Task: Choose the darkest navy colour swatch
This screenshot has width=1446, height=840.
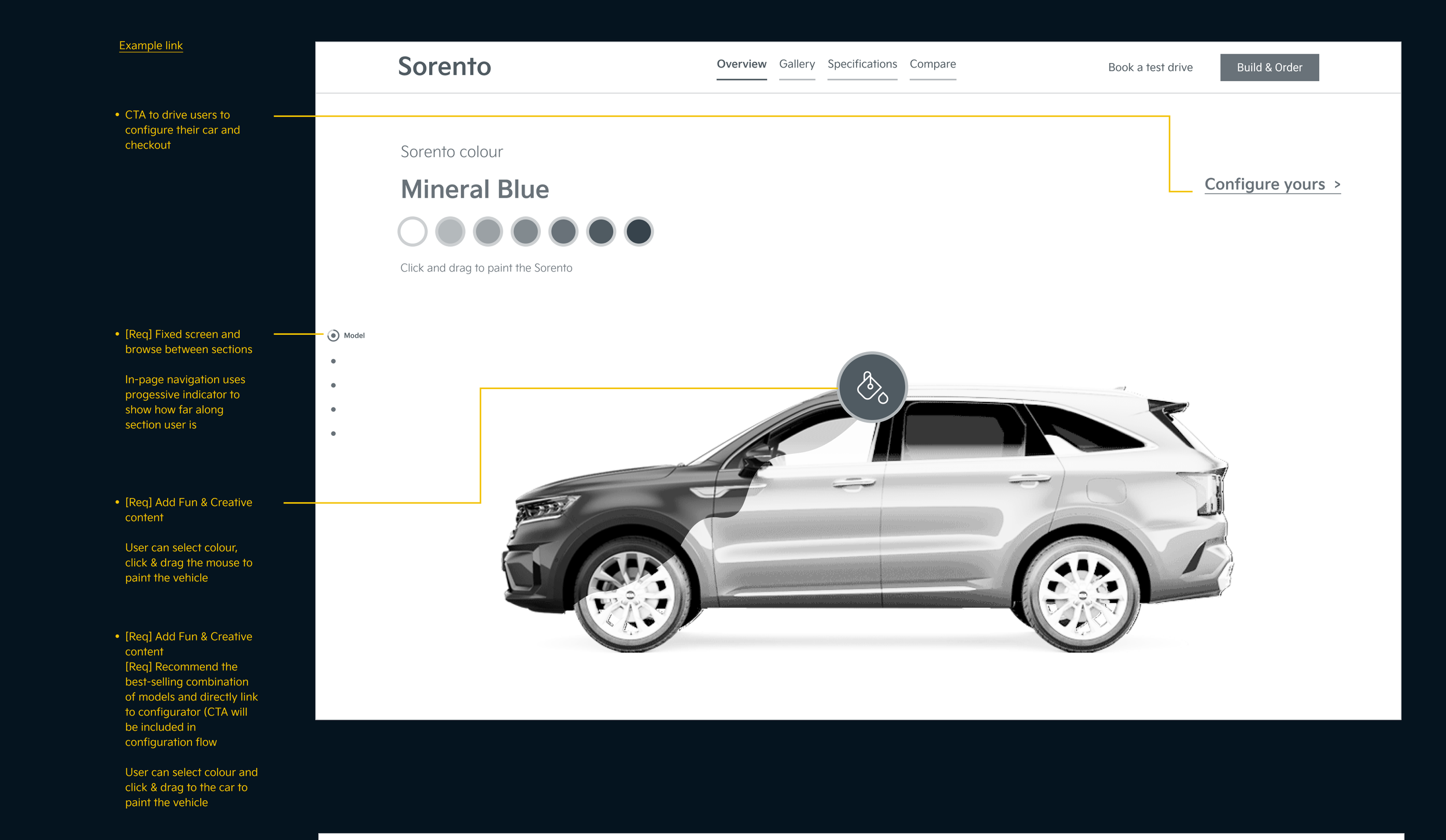Action: [639, 232]
